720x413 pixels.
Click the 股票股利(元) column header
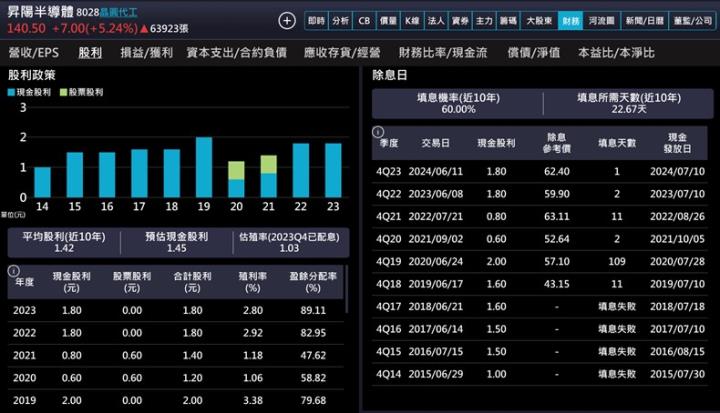tap(132, 282)
